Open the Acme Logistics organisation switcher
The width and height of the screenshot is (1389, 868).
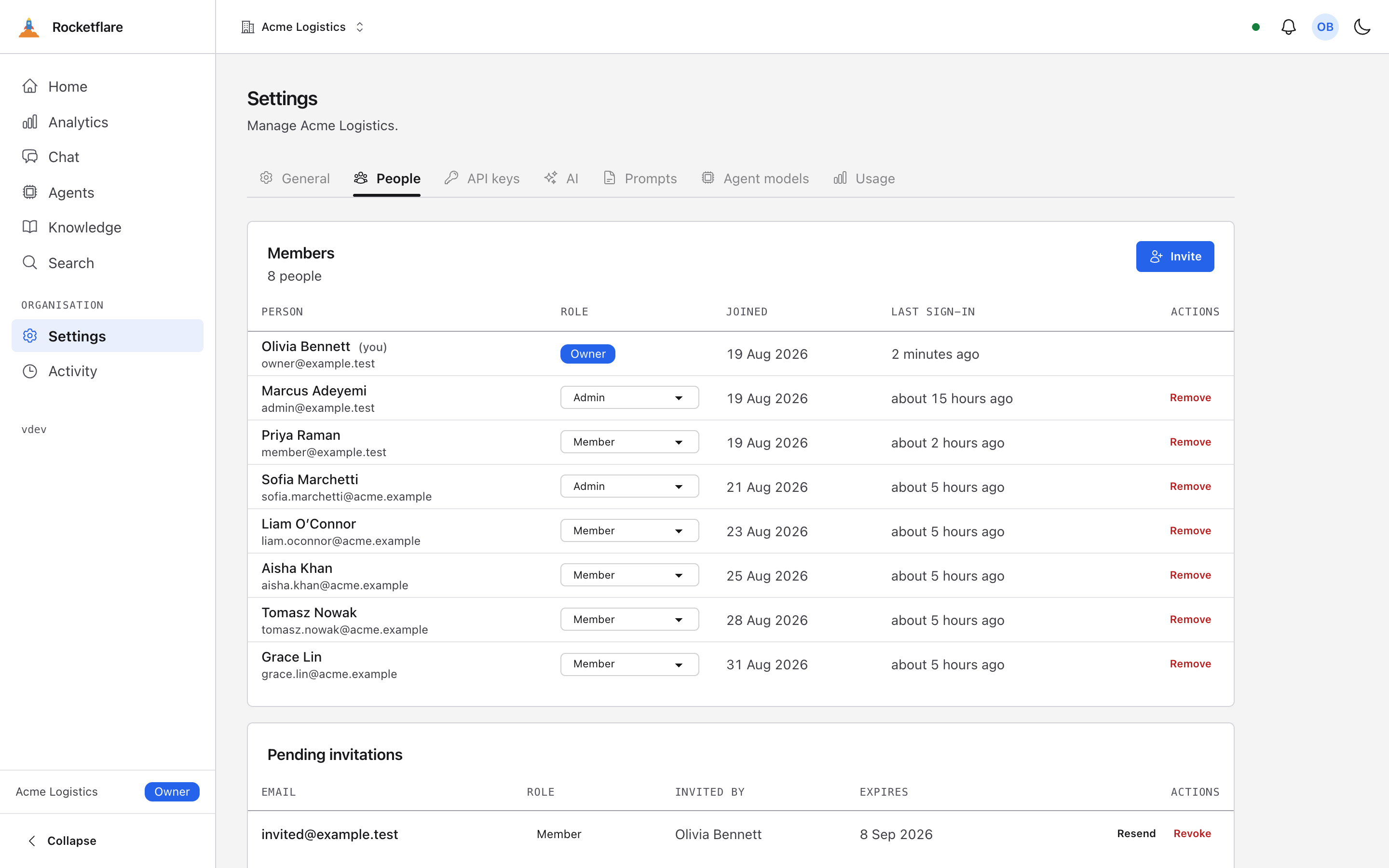click(303, 27)
